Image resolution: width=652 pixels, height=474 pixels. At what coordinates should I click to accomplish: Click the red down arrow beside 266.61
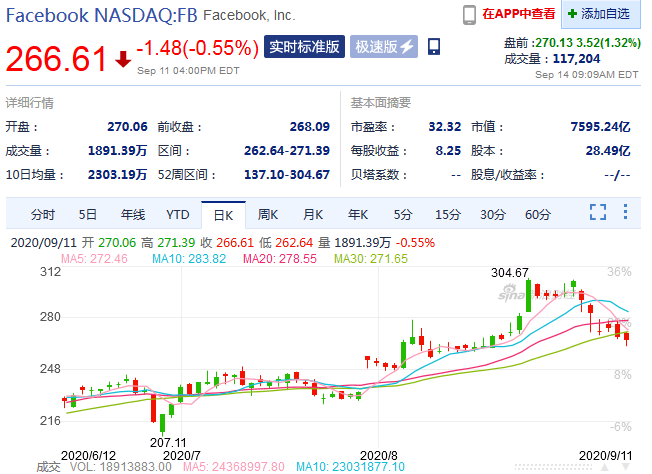point(123,59)
